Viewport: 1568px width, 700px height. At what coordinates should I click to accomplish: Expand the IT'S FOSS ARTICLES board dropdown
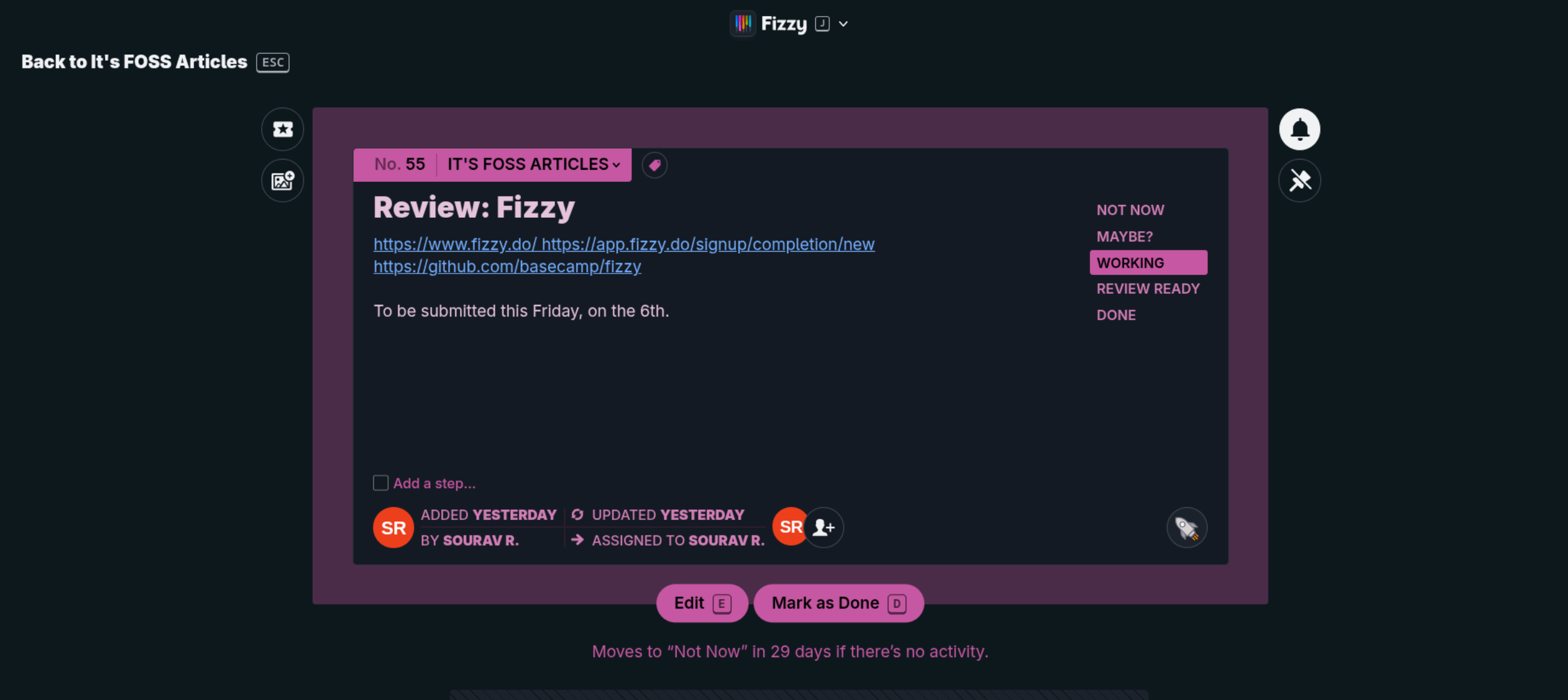pyautogui.click(x=534, y=165)
